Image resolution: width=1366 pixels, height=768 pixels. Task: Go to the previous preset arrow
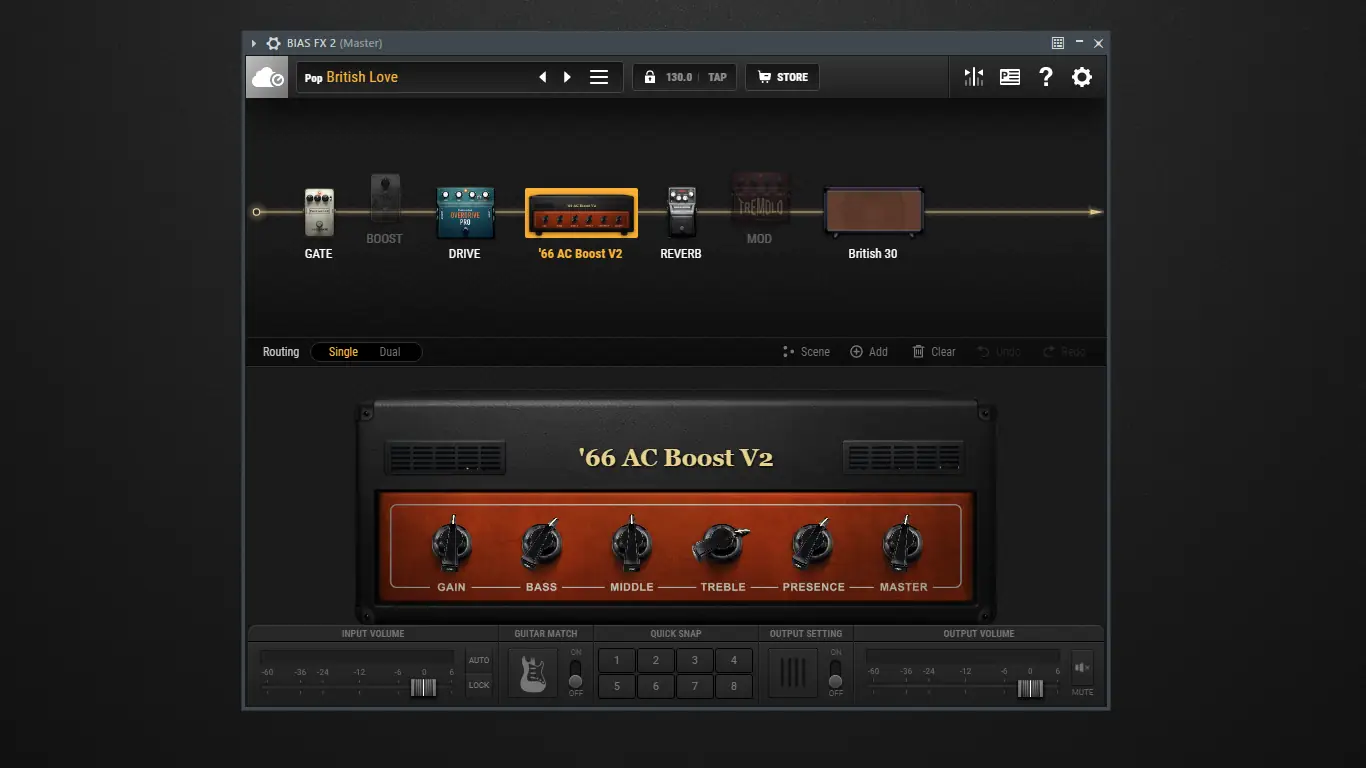(543, 77)
